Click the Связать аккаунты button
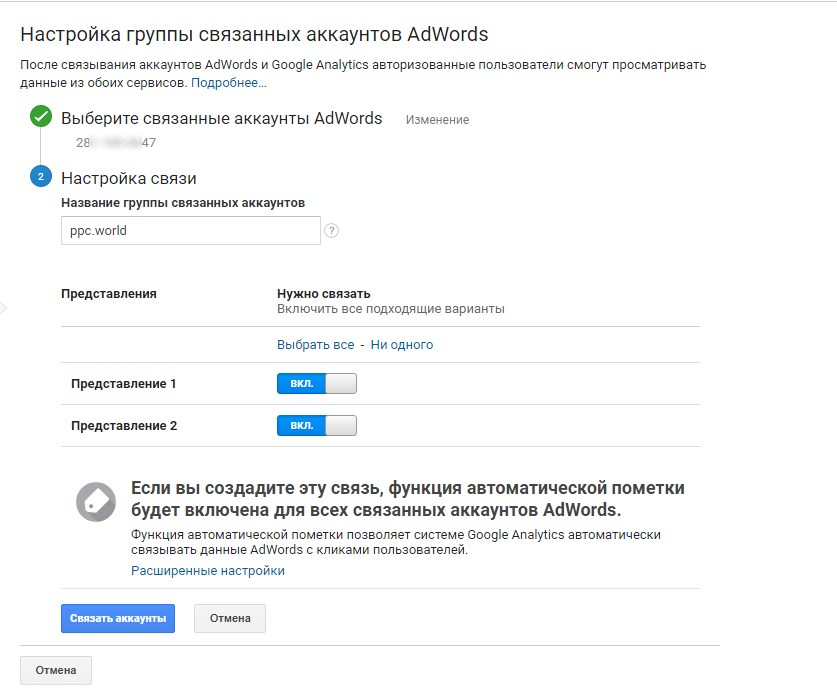 pos(118,619)
